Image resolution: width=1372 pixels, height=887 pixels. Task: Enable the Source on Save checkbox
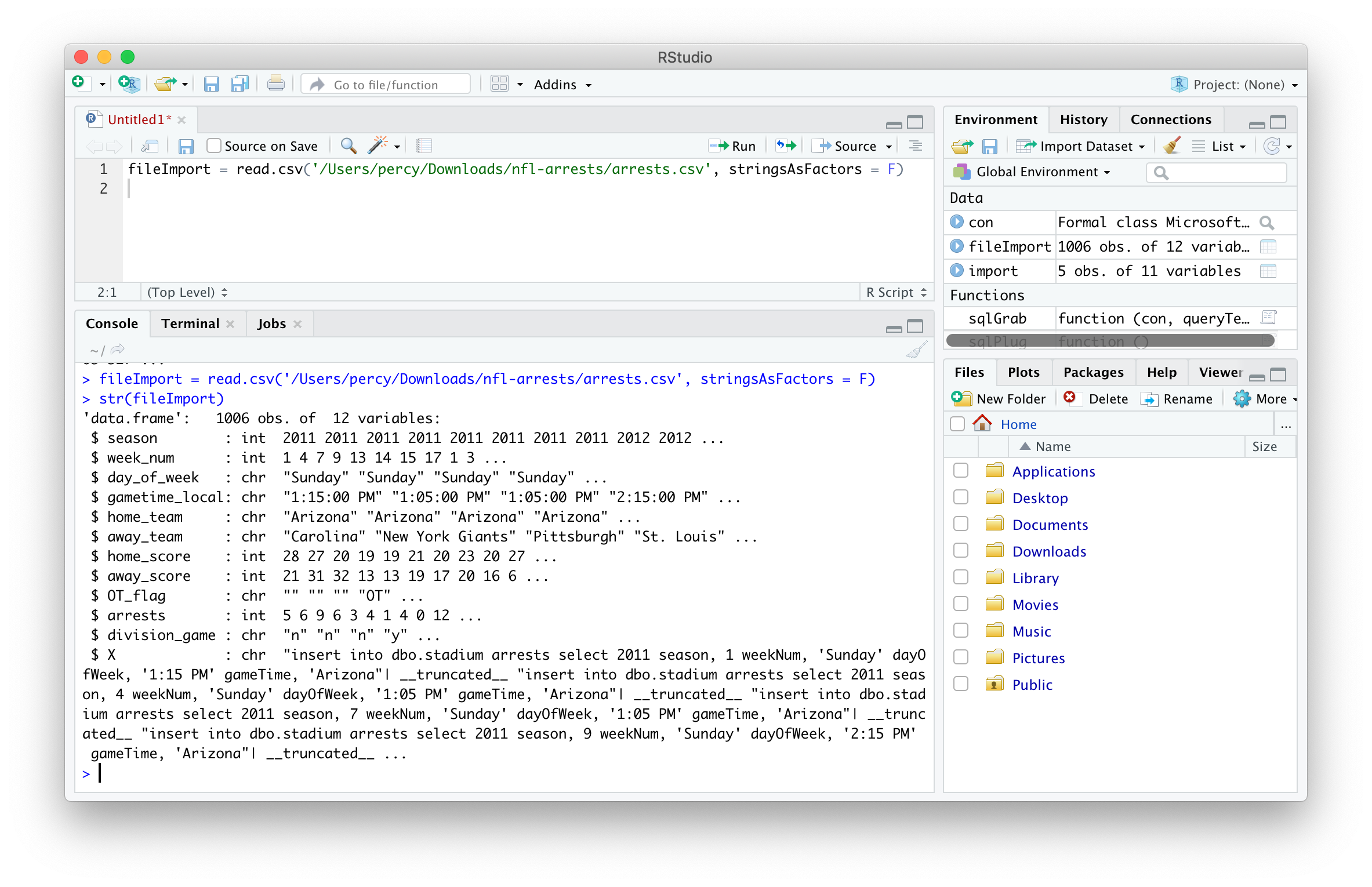coord(214,146)
